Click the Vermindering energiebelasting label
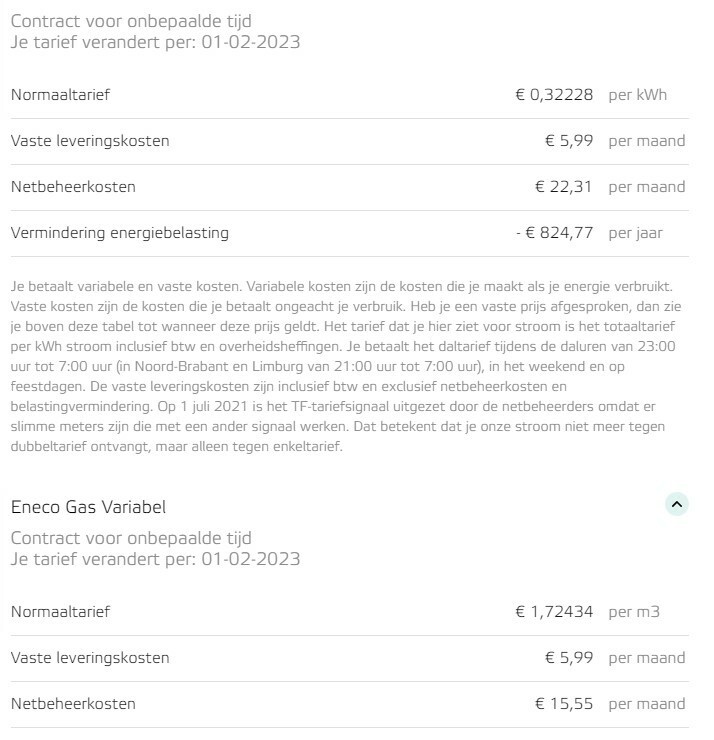The height and width of the screenshot is (740, 714). coord(119,233)
